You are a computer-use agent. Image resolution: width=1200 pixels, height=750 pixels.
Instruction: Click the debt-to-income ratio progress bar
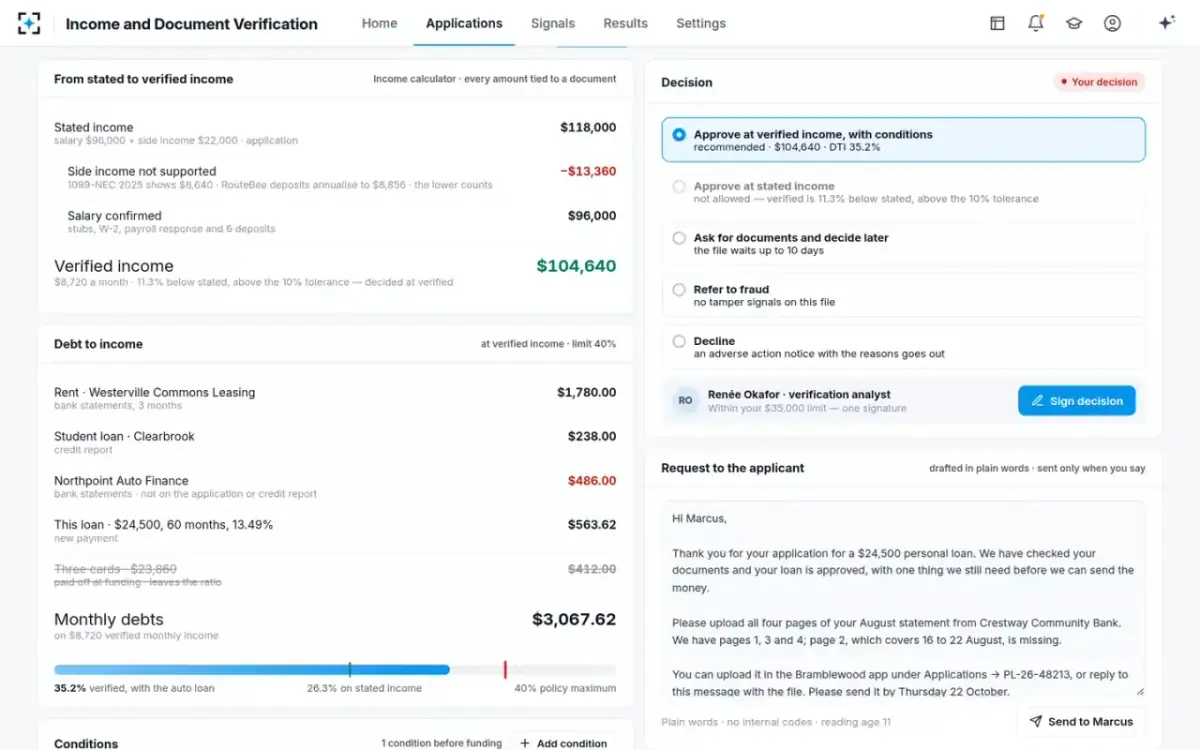pos(335,670)
